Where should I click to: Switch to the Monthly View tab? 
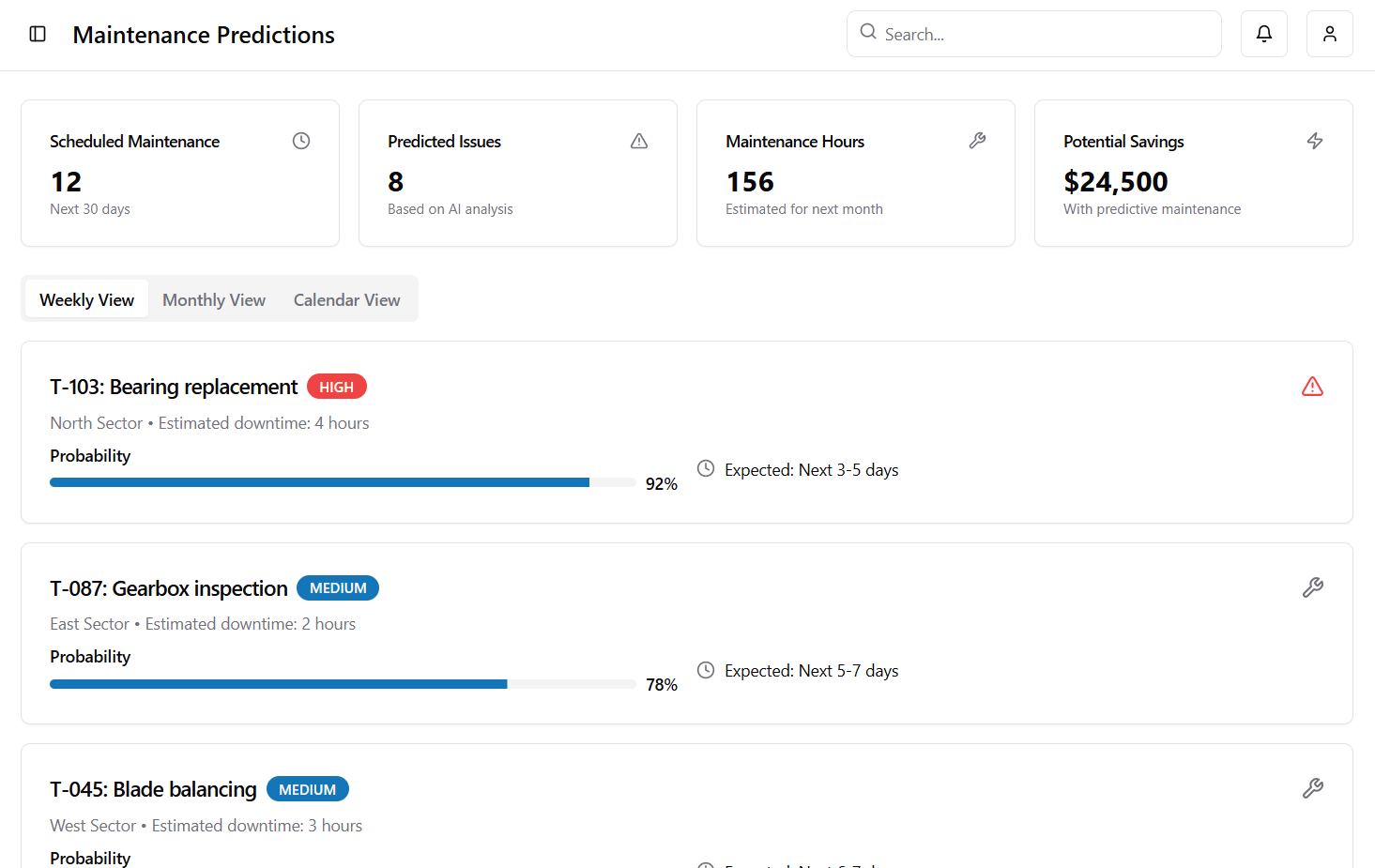(214, 299)
